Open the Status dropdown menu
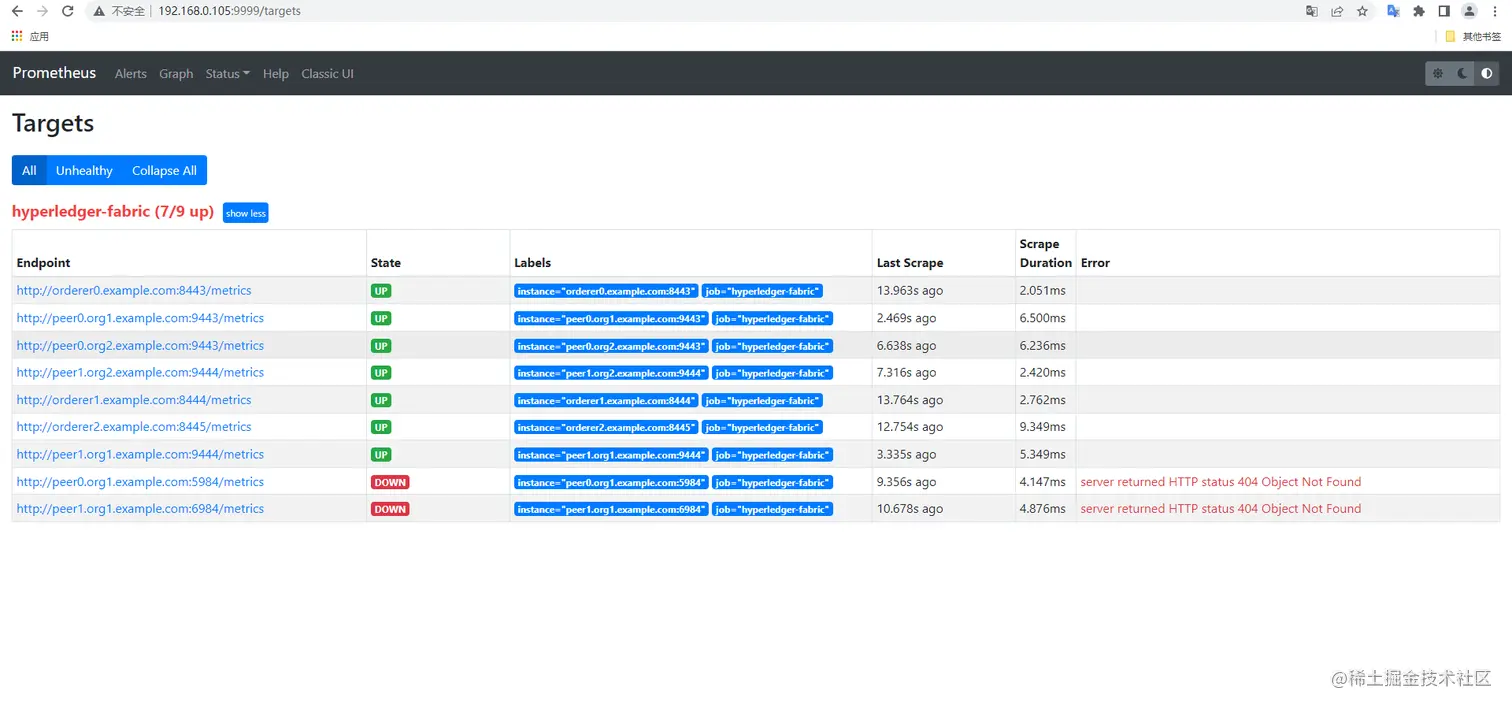The width and height of the screenshot is (1512, 709). (x=227, y=74)
